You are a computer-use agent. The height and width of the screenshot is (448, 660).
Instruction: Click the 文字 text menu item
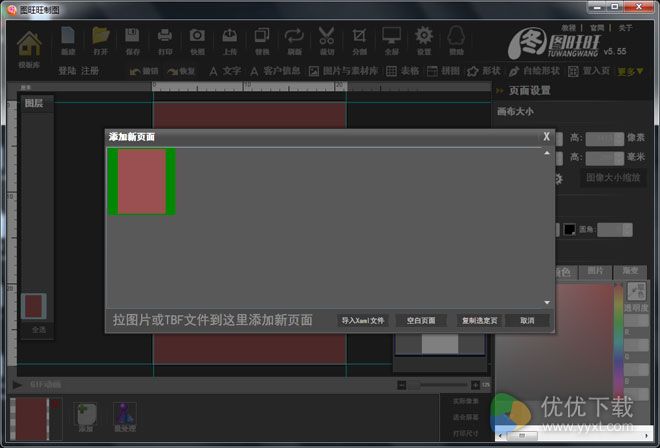pos(224,72)
